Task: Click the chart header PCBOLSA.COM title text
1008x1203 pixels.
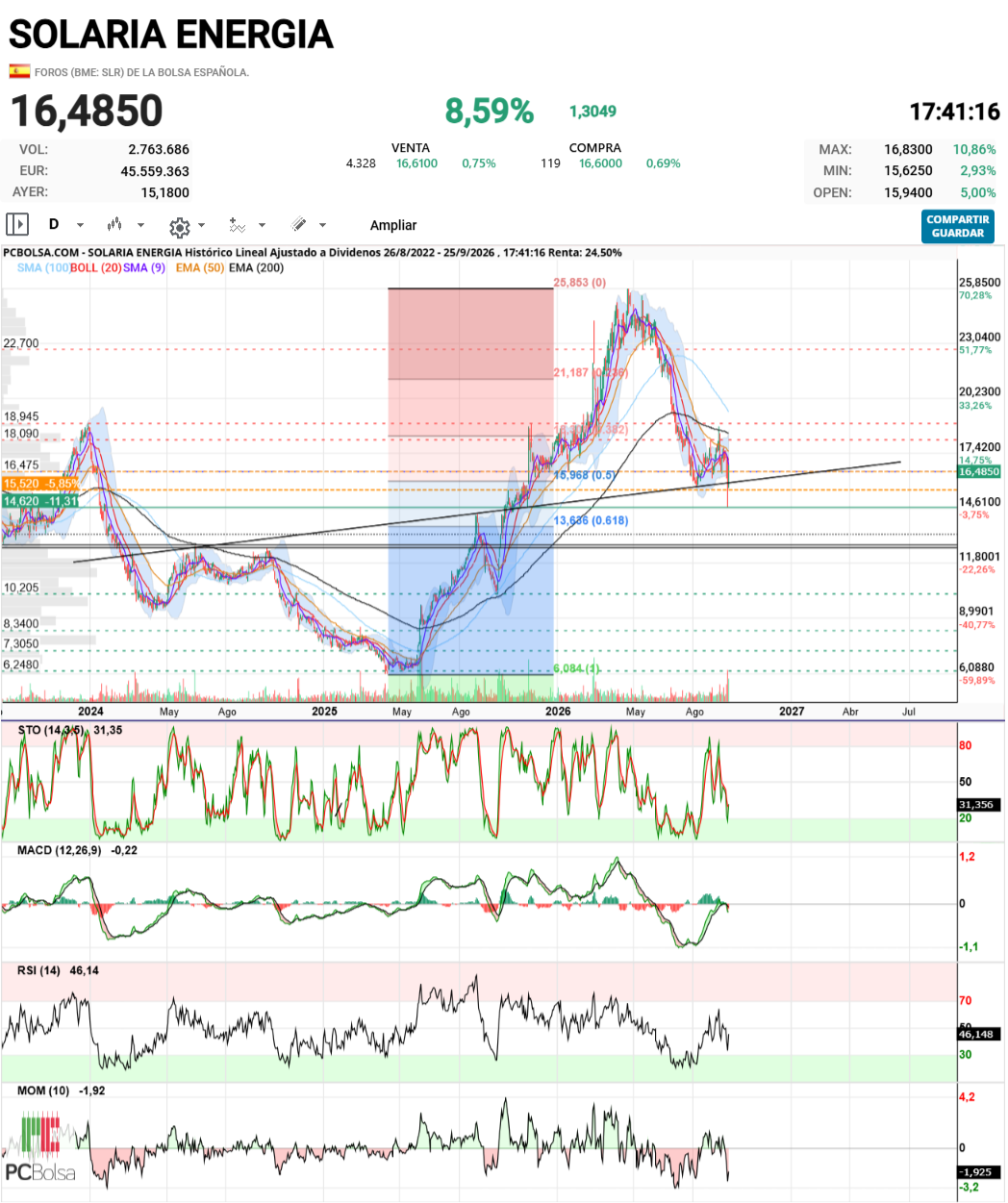Action: [x=313, y=253]
